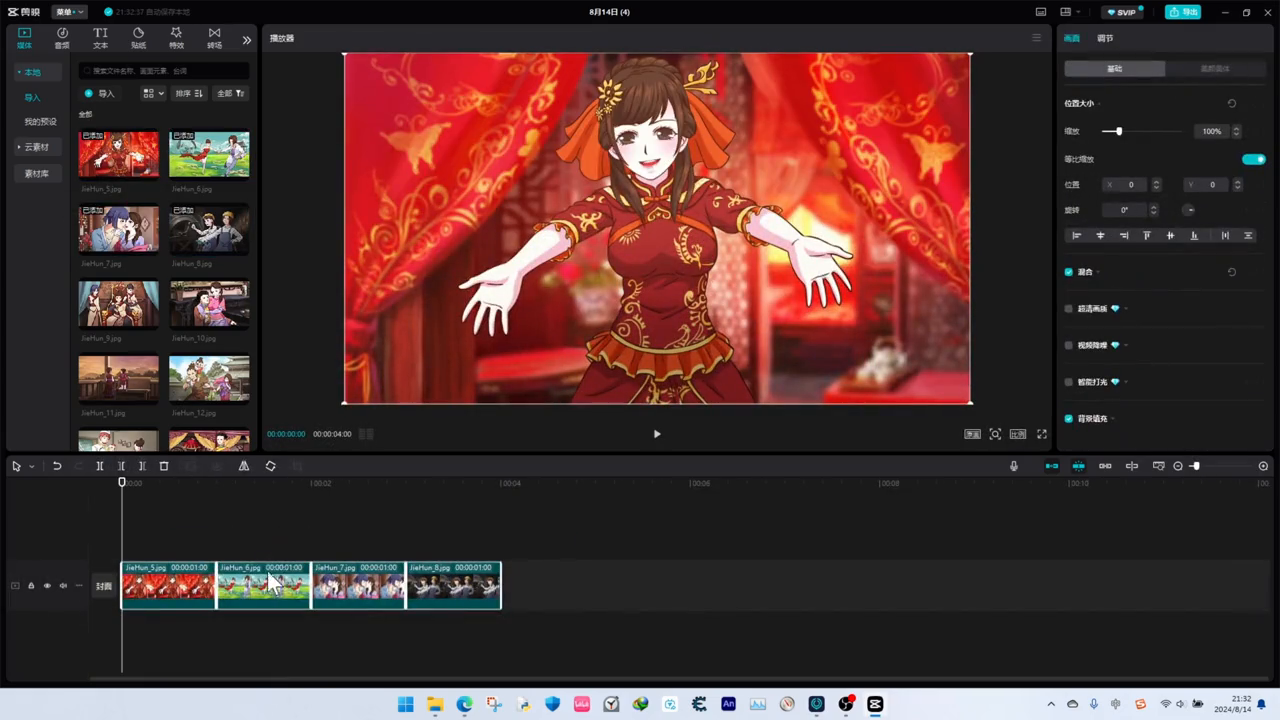Open the 菜单 menu dropdown
Viewport: 1280px width, 720px height.
tap(69, 12)
